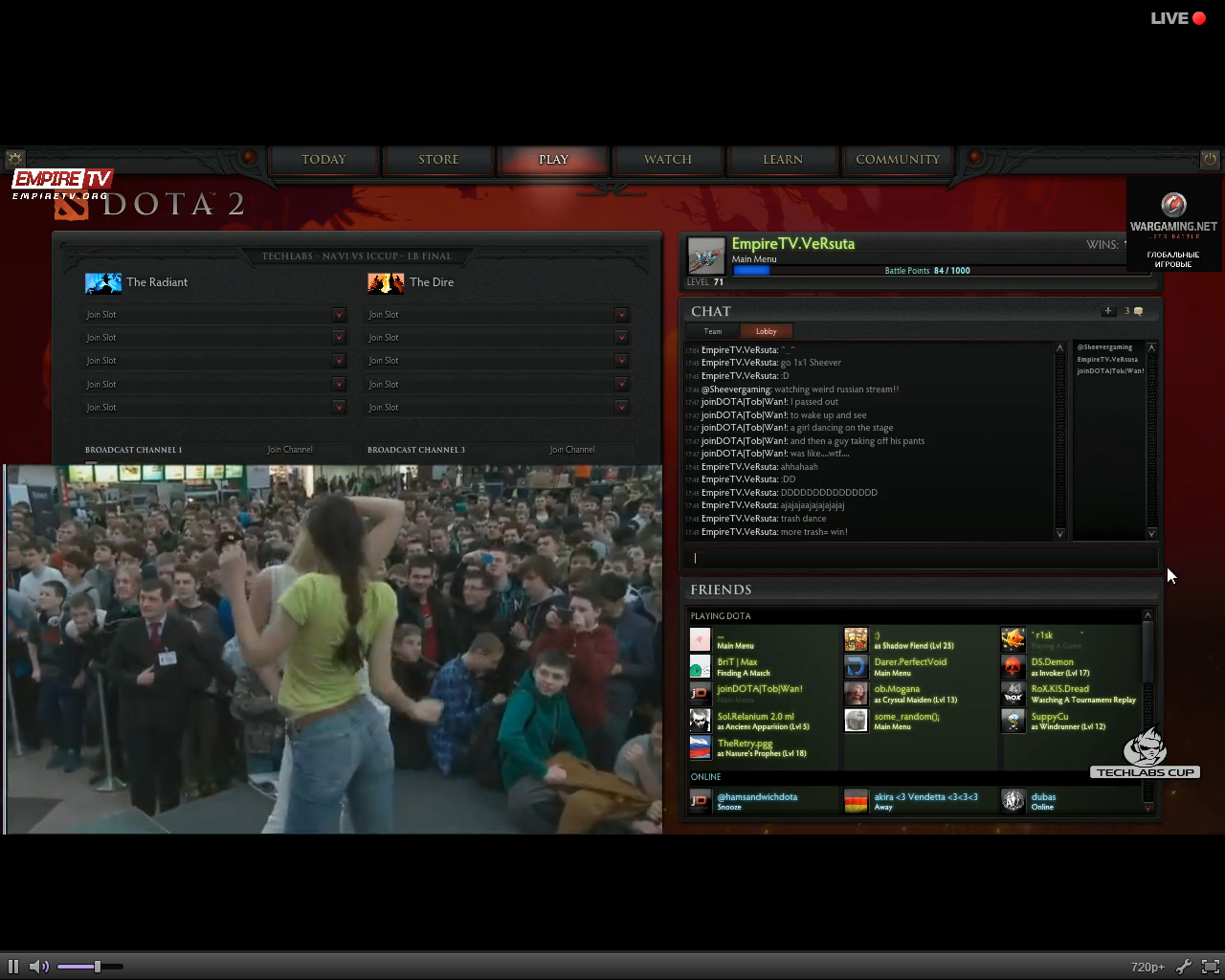The width and height of the screenshot is (1225, 980).
Task: Focus the chat message input field
Action: tap(921, 558)
